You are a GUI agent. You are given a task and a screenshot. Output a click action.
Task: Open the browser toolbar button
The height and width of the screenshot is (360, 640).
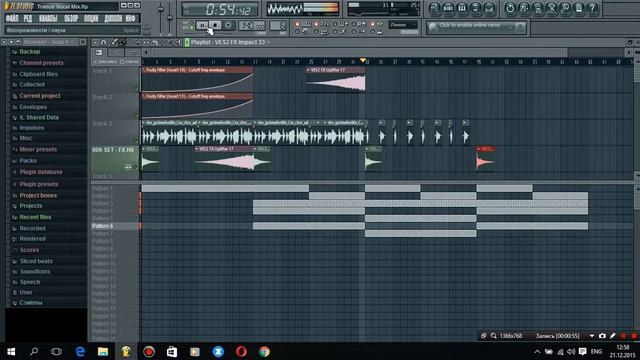tap(476, 8)
